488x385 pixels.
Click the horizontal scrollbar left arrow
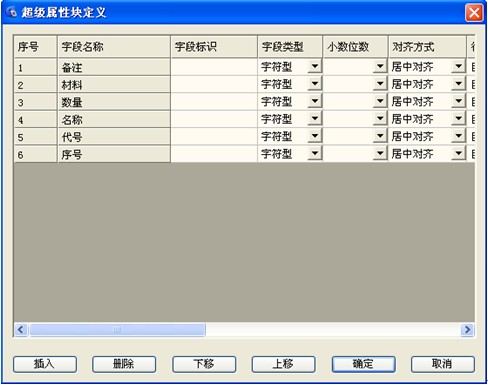21,329
